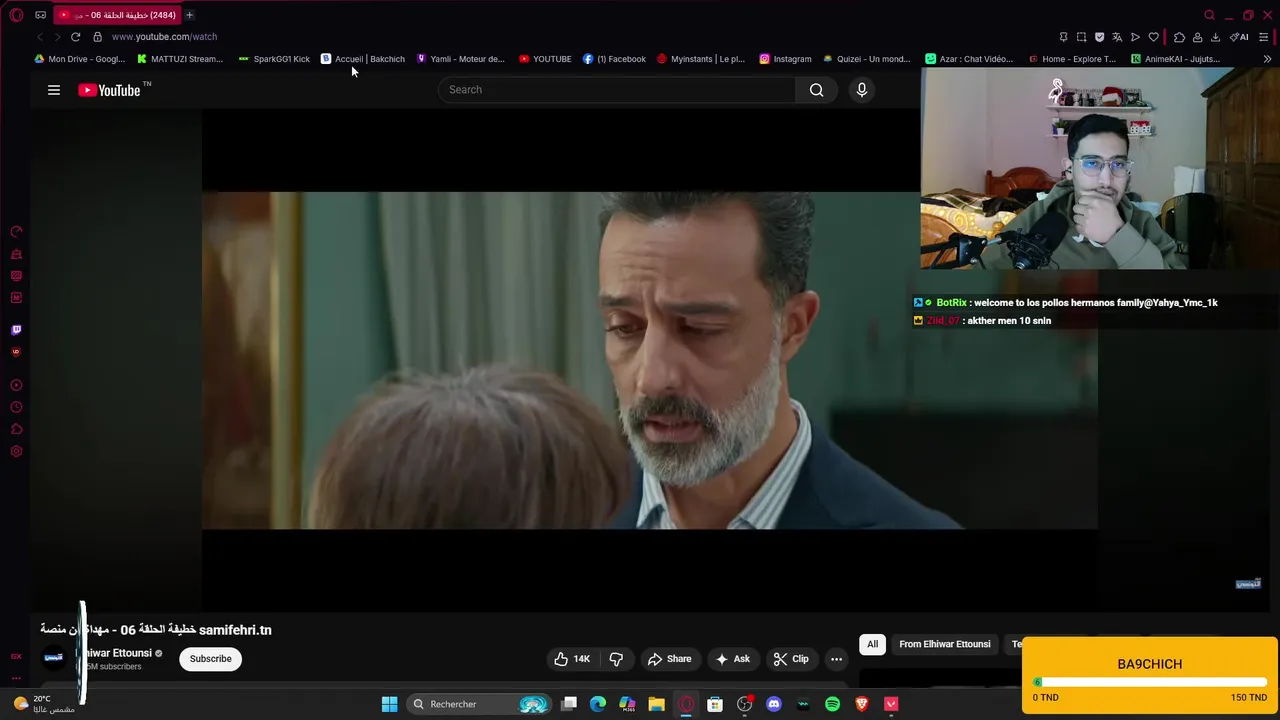1280x720 pixels.
Task: Select the All filter chip
Action: pyautogui.click(x=872, y=644)
